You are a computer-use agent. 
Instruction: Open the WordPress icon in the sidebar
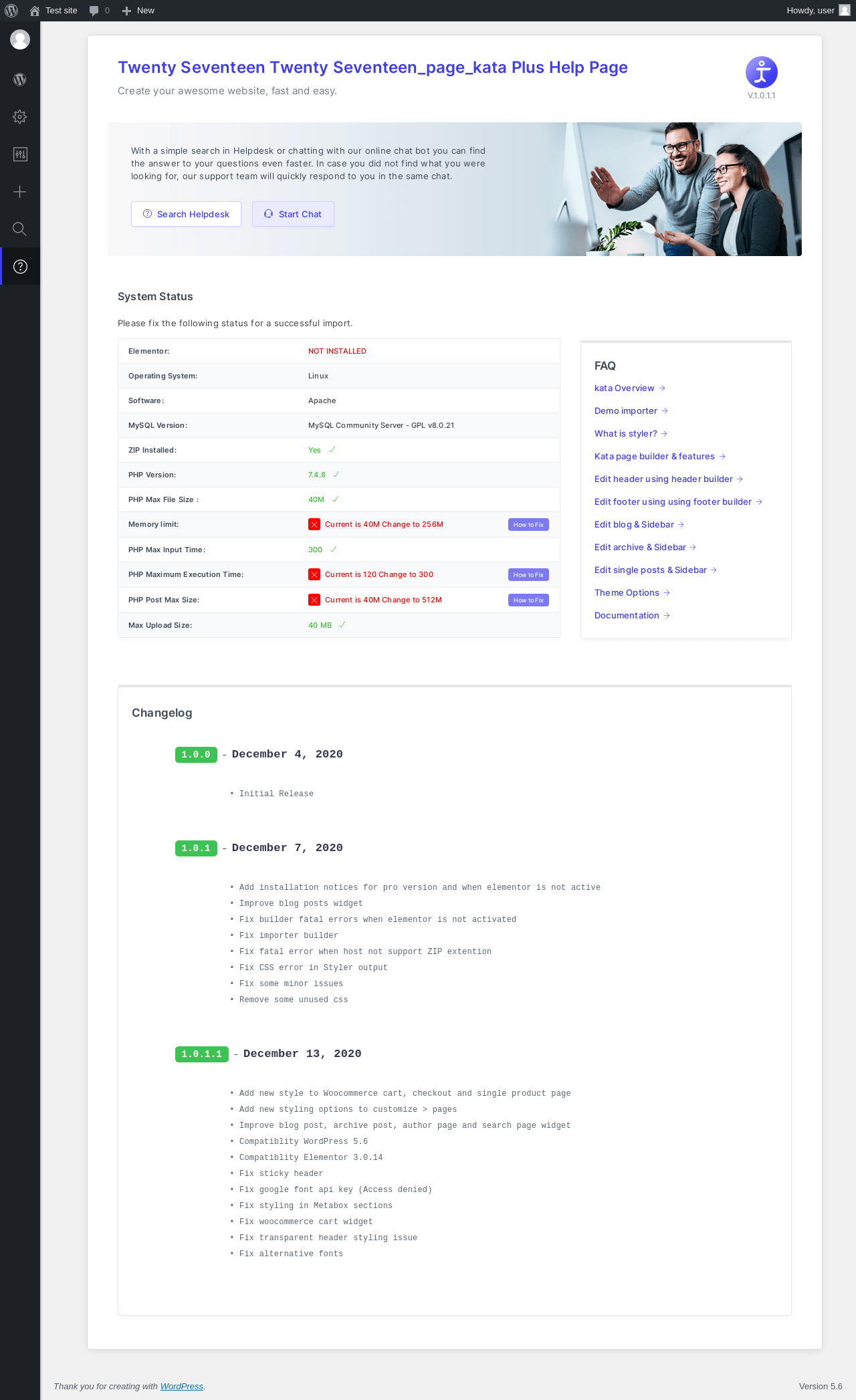(20, 80)
